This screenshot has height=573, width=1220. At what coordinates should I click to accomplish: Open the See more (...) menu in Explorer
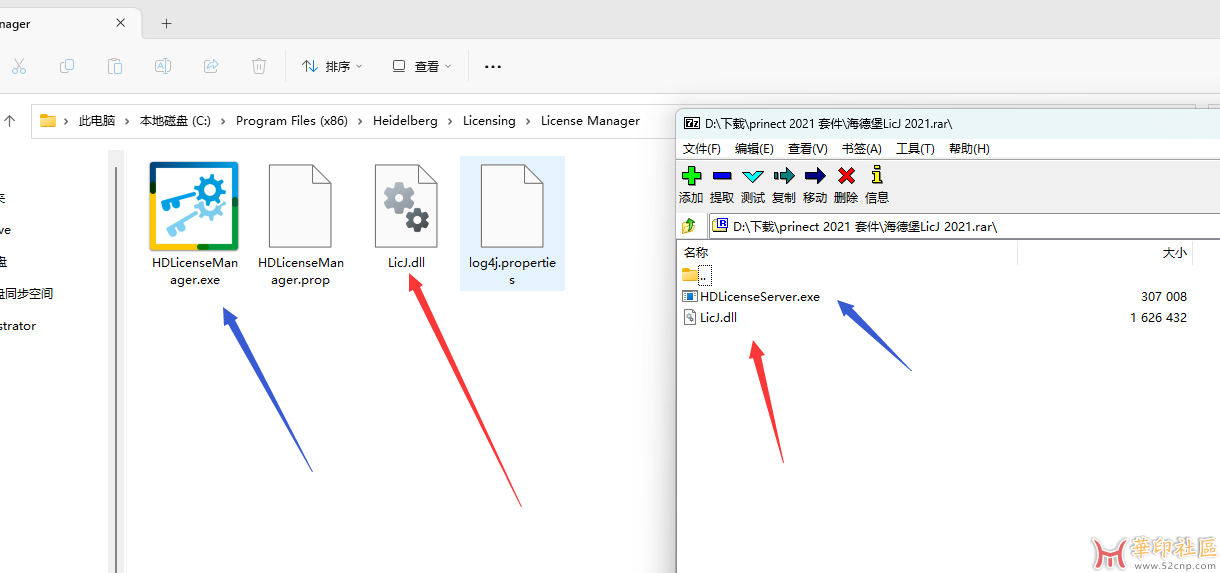point(493,66)
